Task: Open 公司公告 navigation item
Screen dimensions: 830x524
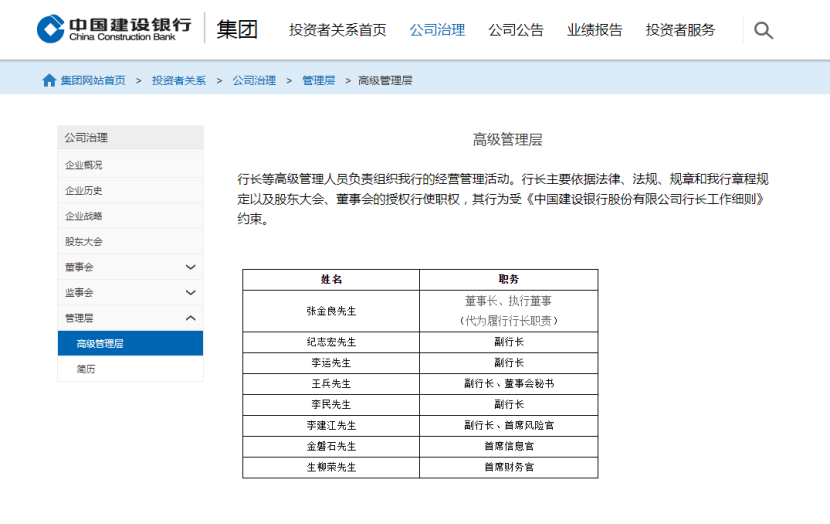Action: (516, 30)
